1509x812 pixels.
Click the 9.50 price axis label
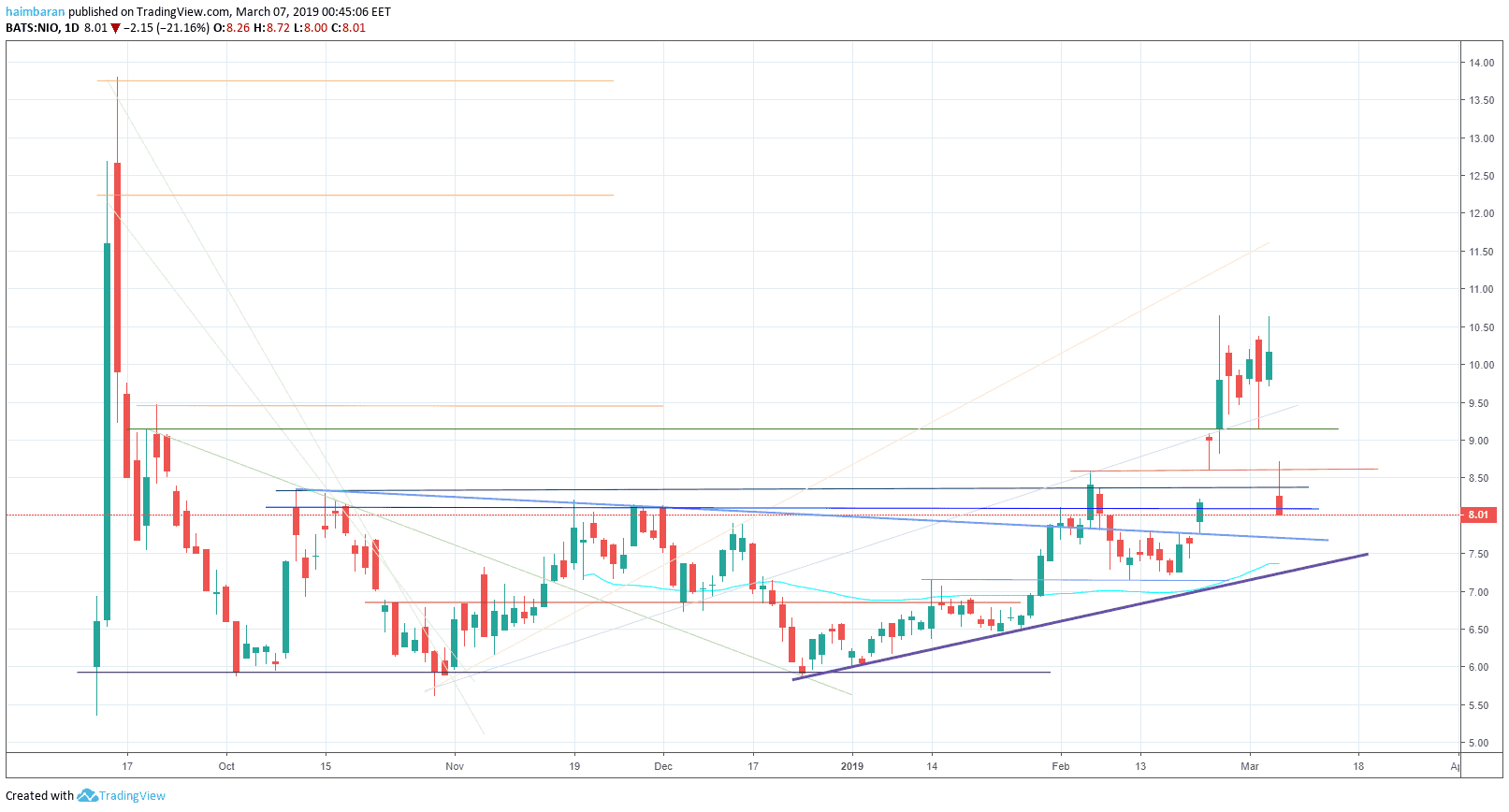[x=1478, y=403]
